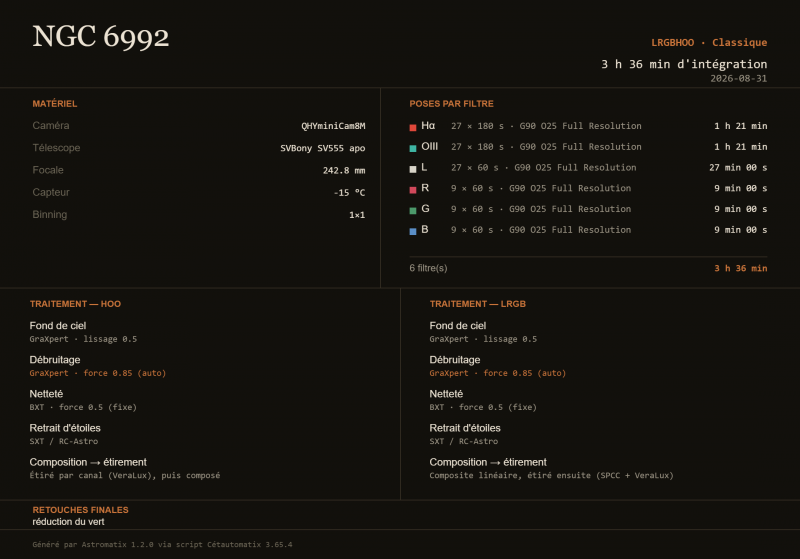Click the date 2026-08-31
The image size is (800, 559).
[739, 79]
